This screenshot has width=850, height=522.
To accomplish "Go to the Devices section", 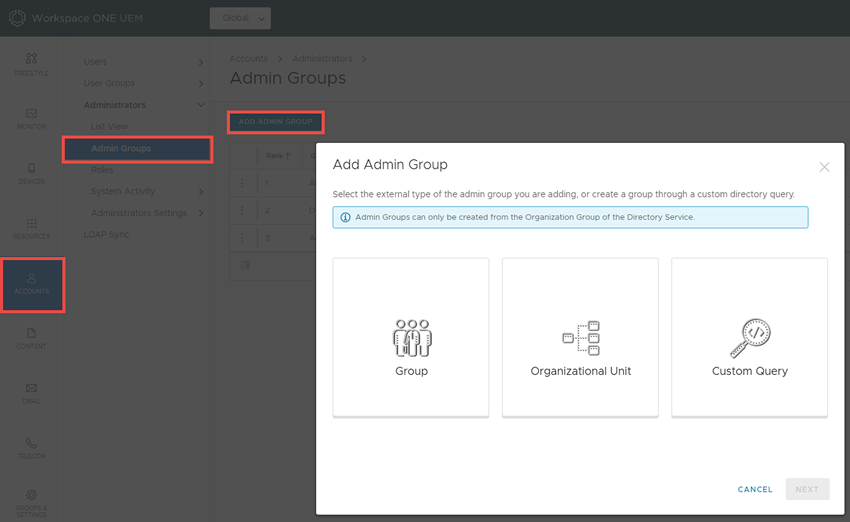I will [31, 174].
